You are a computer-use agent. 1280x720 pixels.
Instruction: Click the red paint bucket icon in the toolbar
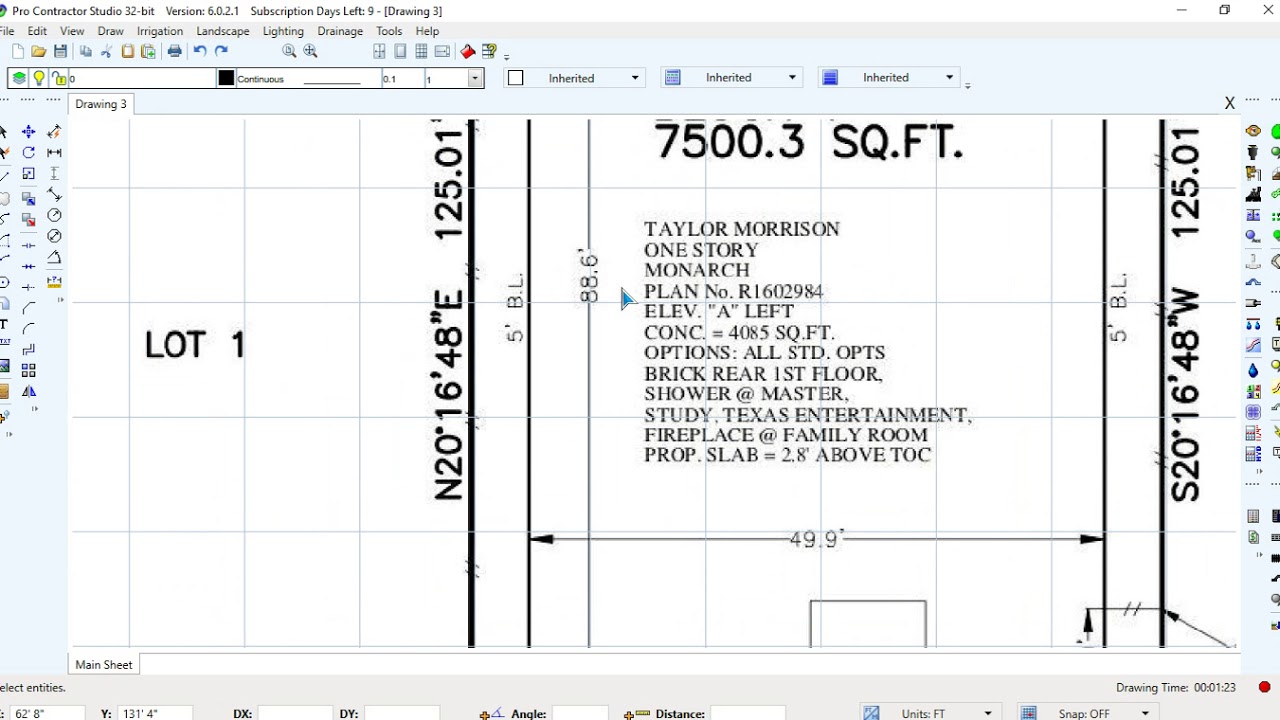click(x=467, y=51)
